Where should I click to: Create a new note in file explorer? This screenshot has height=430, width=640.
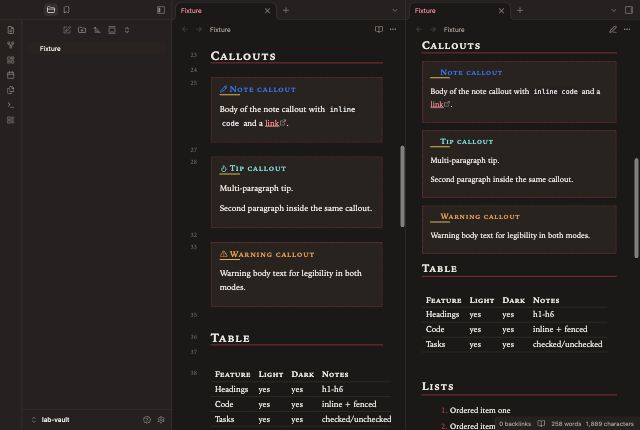[x=67, y=30]
